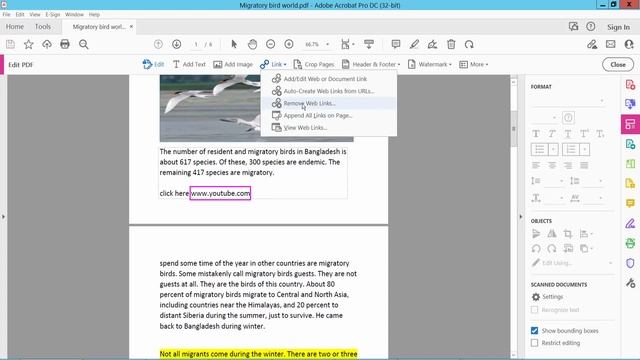Image resolution: width=640 pixels, height=360 pixels.
Task: Open the Link dropdown in Edit toolbar
Action: (273, 64)
